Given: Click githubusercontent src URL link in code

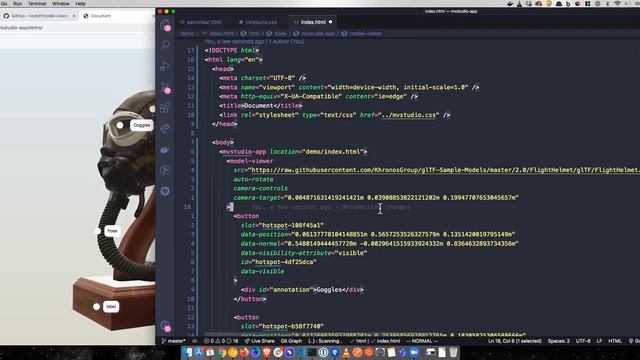Looking at the screenshot, I should 445,170.
